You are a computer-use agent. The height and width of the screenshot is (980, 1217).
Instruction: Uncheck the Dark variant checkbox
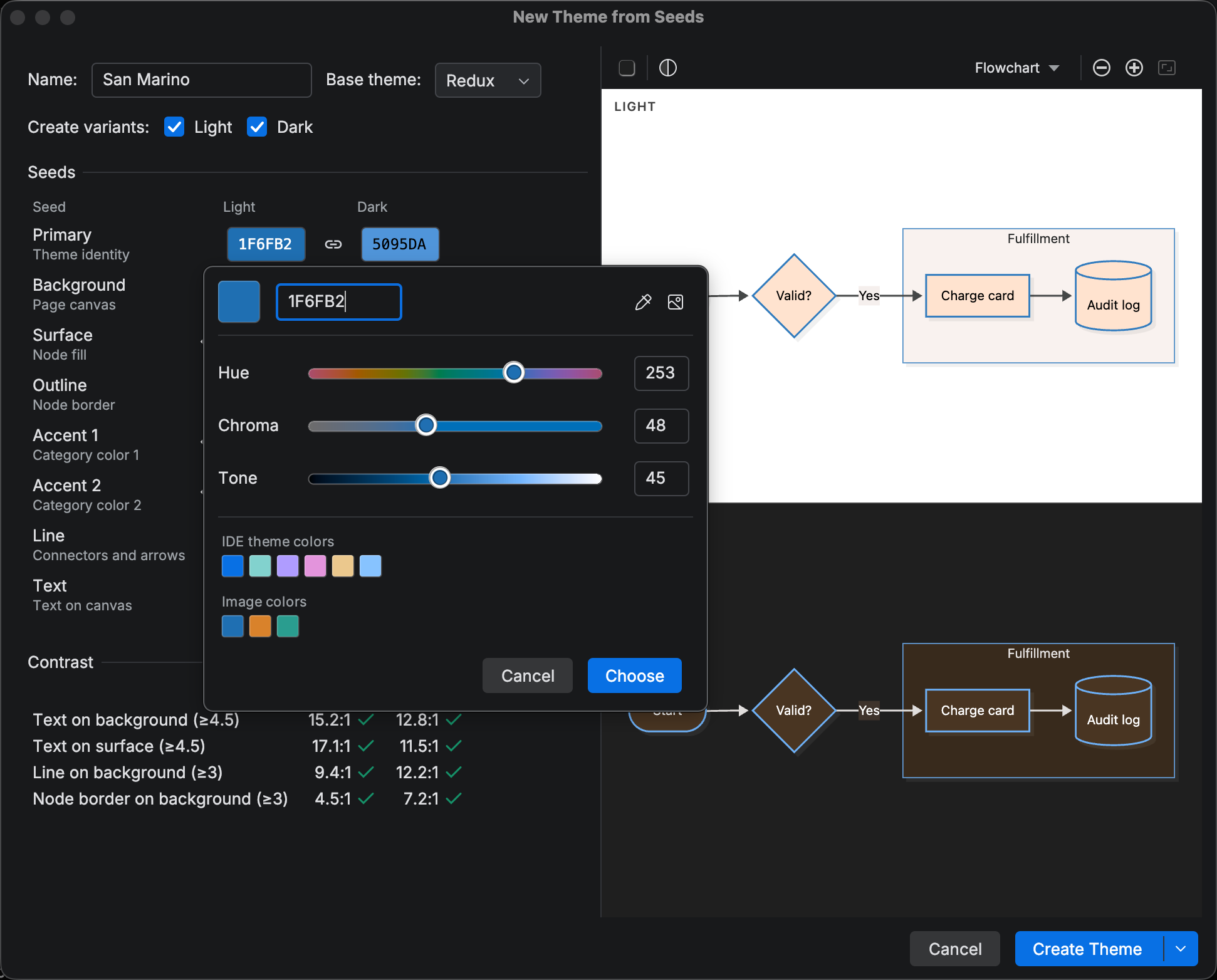[x=257, y=127]
